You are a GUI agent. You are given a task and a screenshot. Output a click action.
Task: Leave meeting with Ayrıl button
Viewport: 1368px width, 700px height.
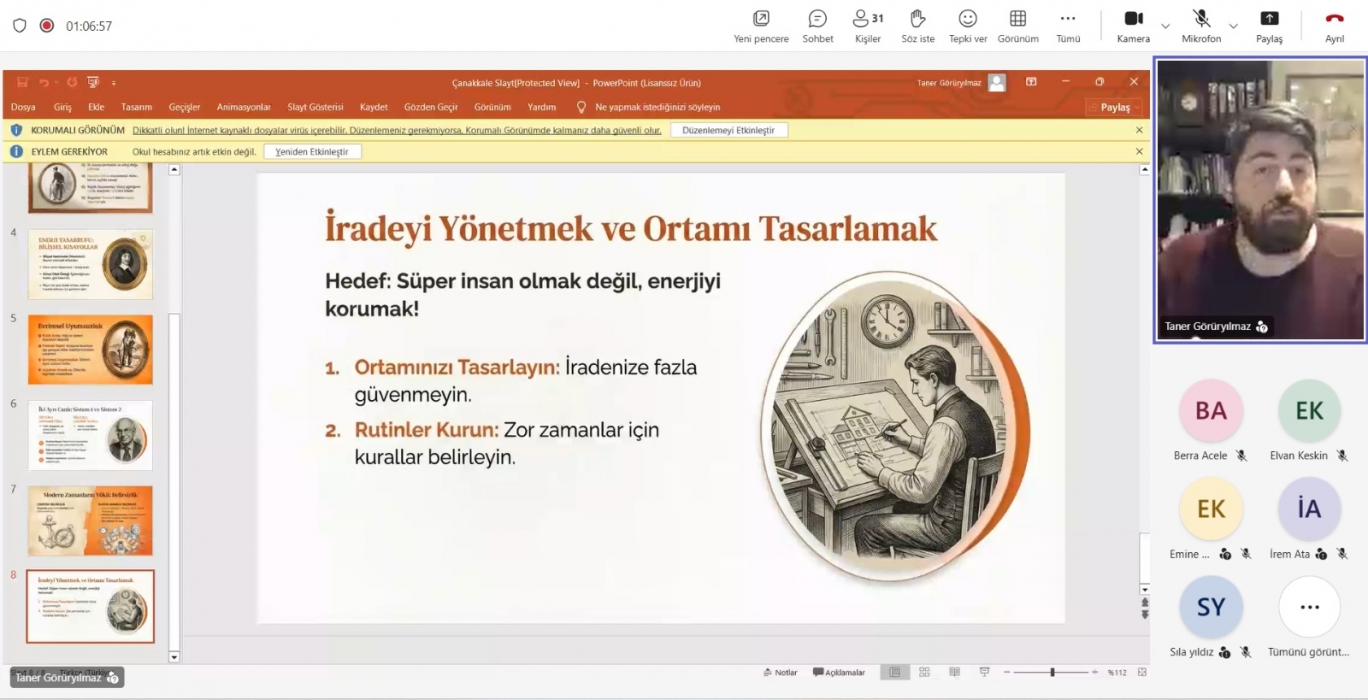point(1334,19)
